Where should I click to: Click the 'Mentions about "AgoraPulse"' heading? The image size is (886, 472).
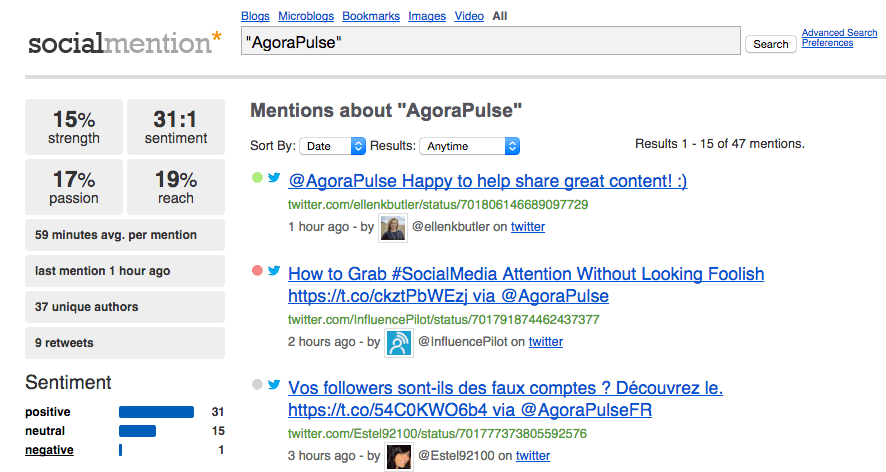tap(386, 111)
